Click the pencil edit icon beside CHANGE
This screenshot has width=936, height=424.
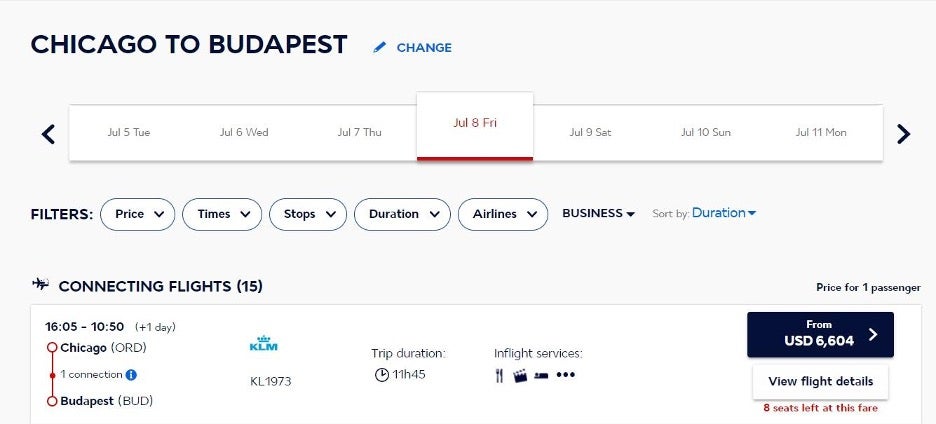380,47
